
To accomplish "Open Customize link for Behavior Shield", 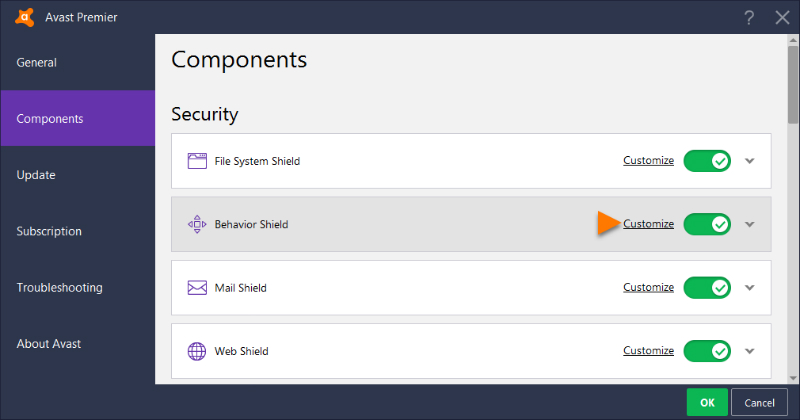I will click(648, 224).
